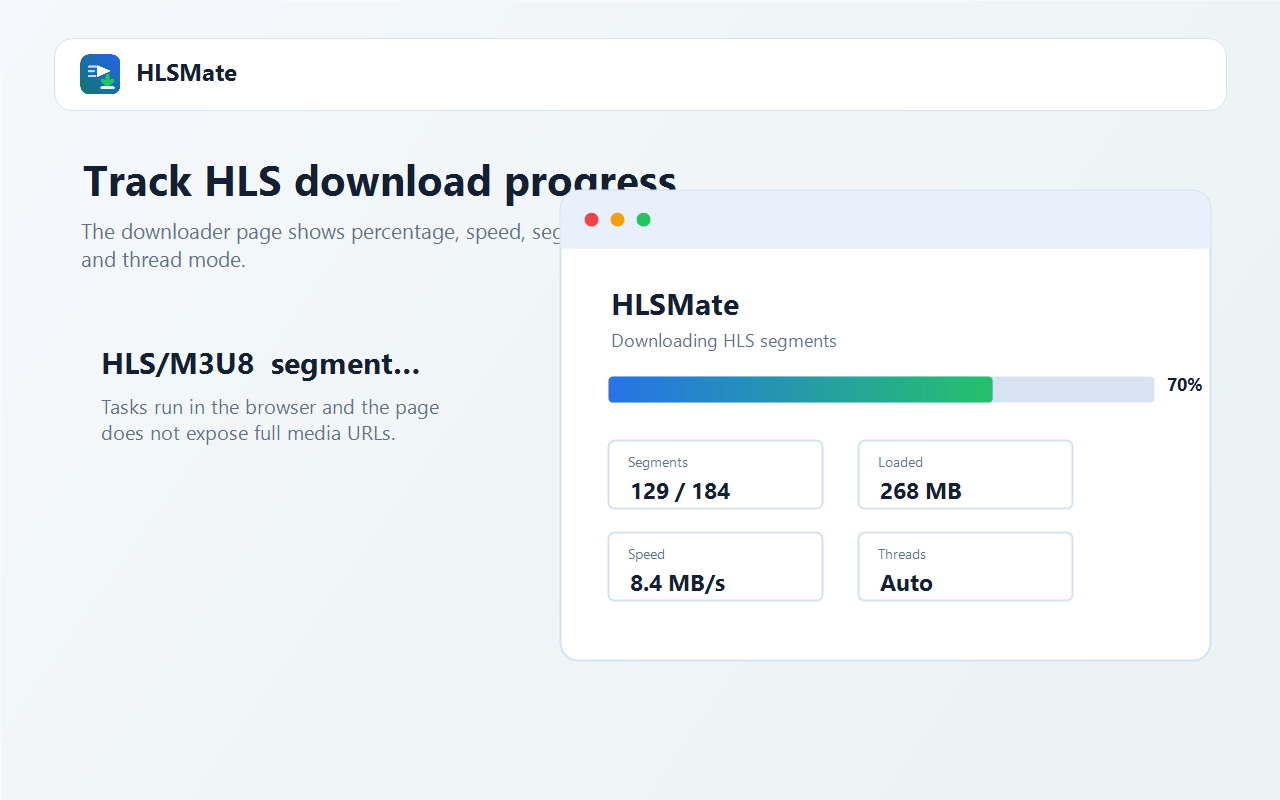Viewport: 1280px width, 800px height.
Task: Click the preview window title bar
Action: [885, 219]
